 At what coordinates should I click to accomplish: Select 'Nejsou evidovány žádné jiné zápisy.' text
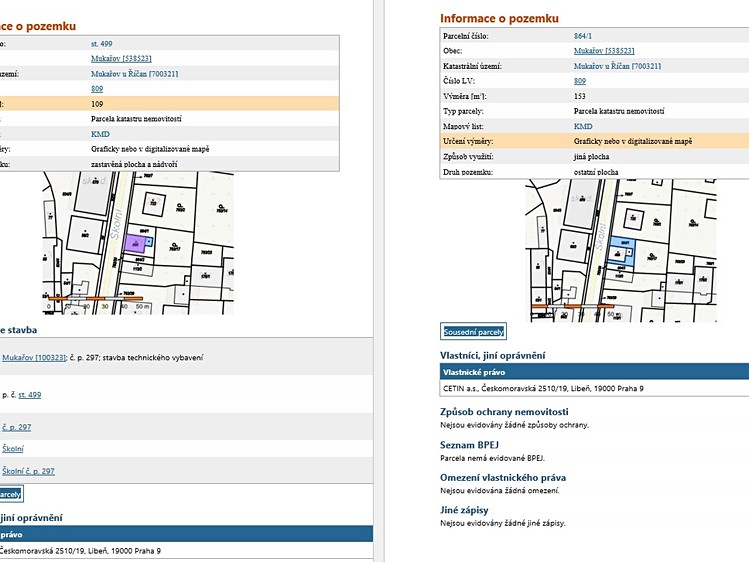[x=503, y=523]
